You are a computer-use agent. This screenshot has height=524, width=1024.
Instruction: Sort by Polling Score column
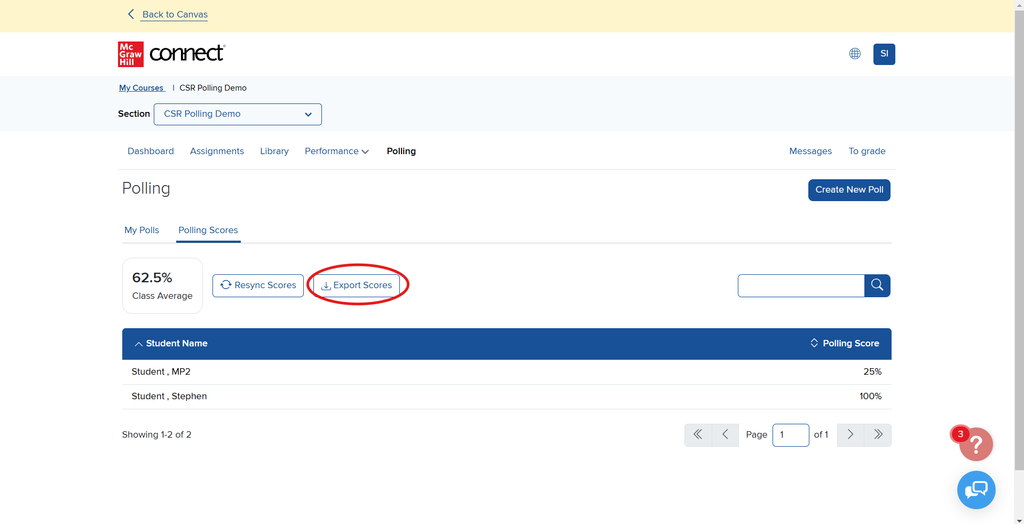pyautogui.click(x=845, y=344)
